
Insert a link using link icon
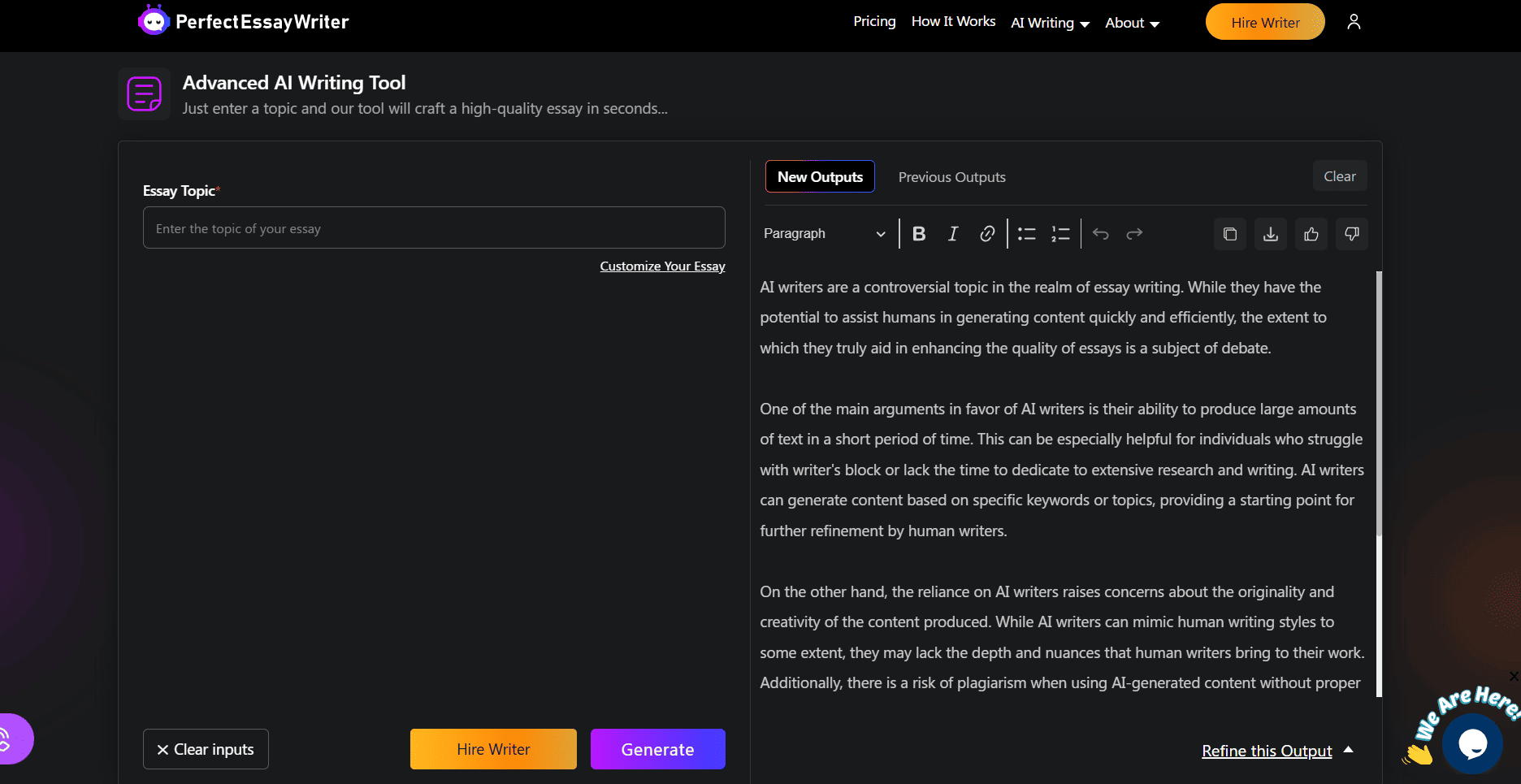click(987, 234)
